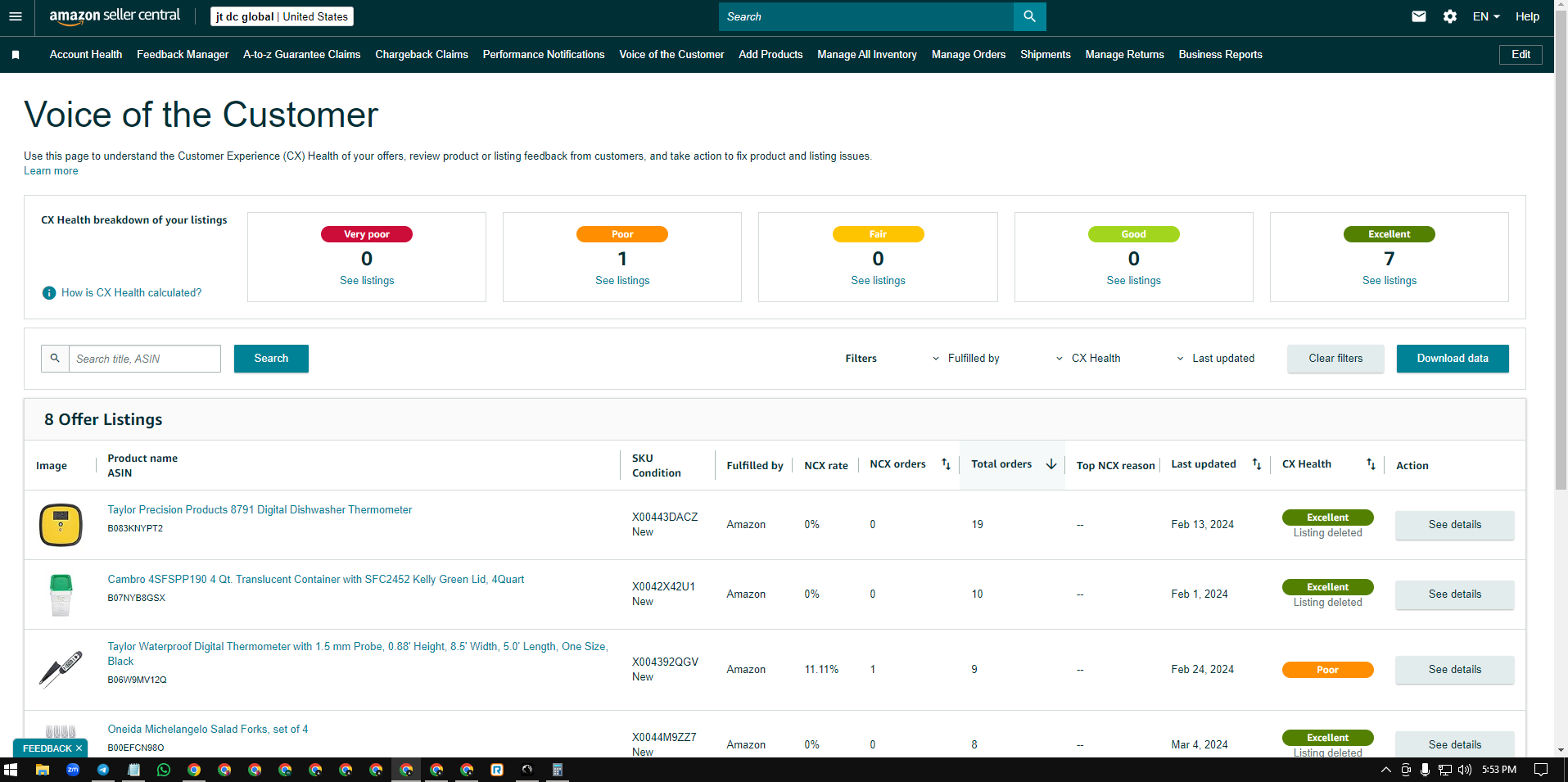The width and height of the screenshot is (1568, 782).
Task: Click the Search title, ASIN input field
Action: 145,359
